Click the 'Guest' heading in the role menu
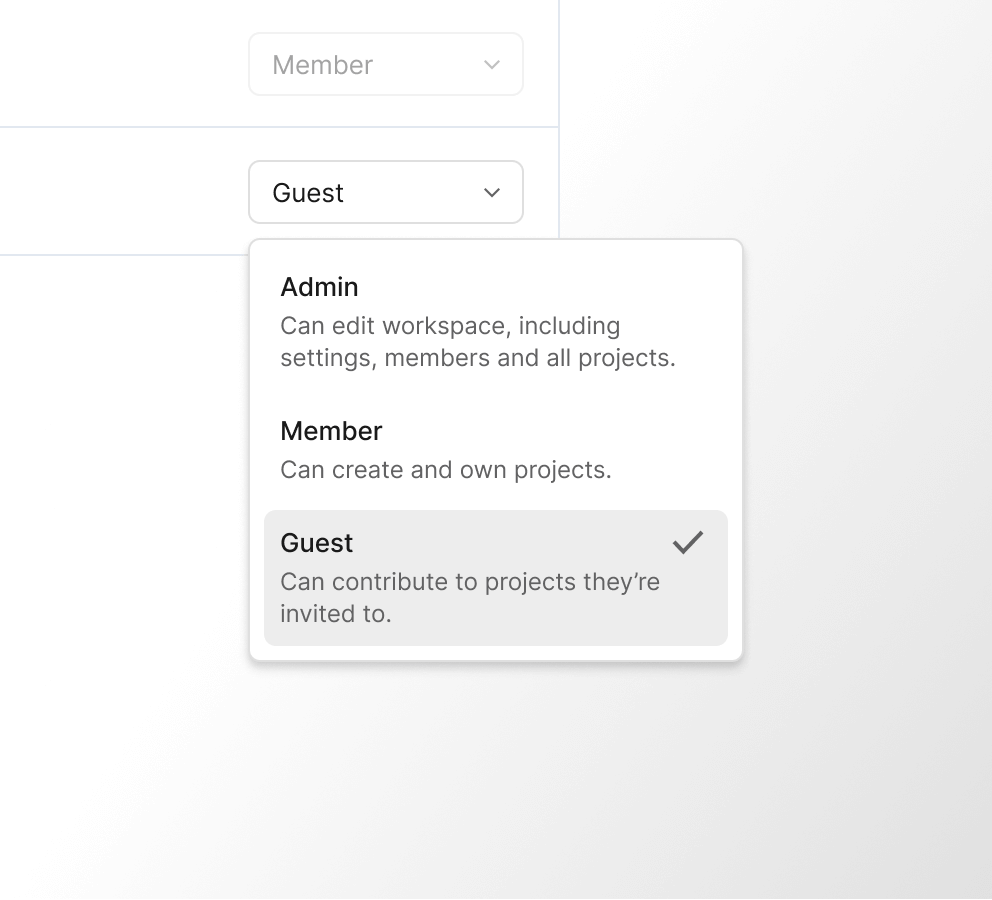 pyautogui.click(x=317, y=543)
